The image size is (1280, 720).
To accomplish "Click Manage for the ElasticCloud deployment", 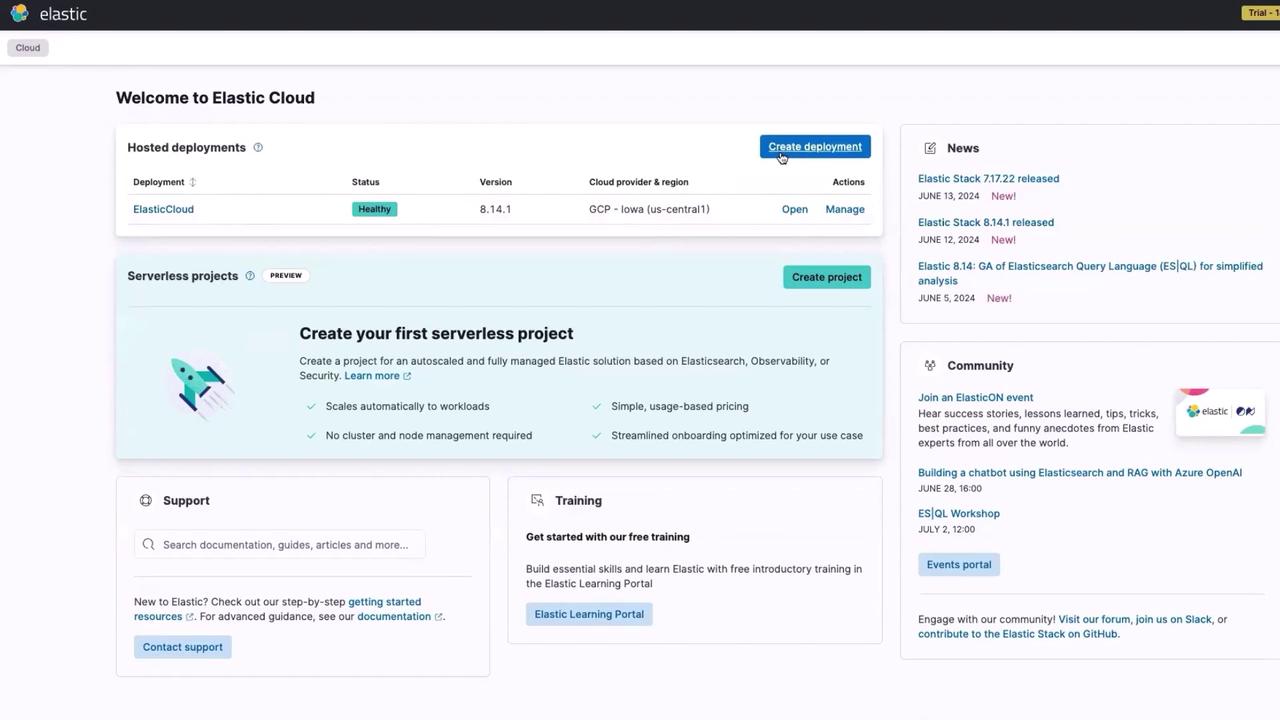I will pyautogui.click(x=845, y=209).
